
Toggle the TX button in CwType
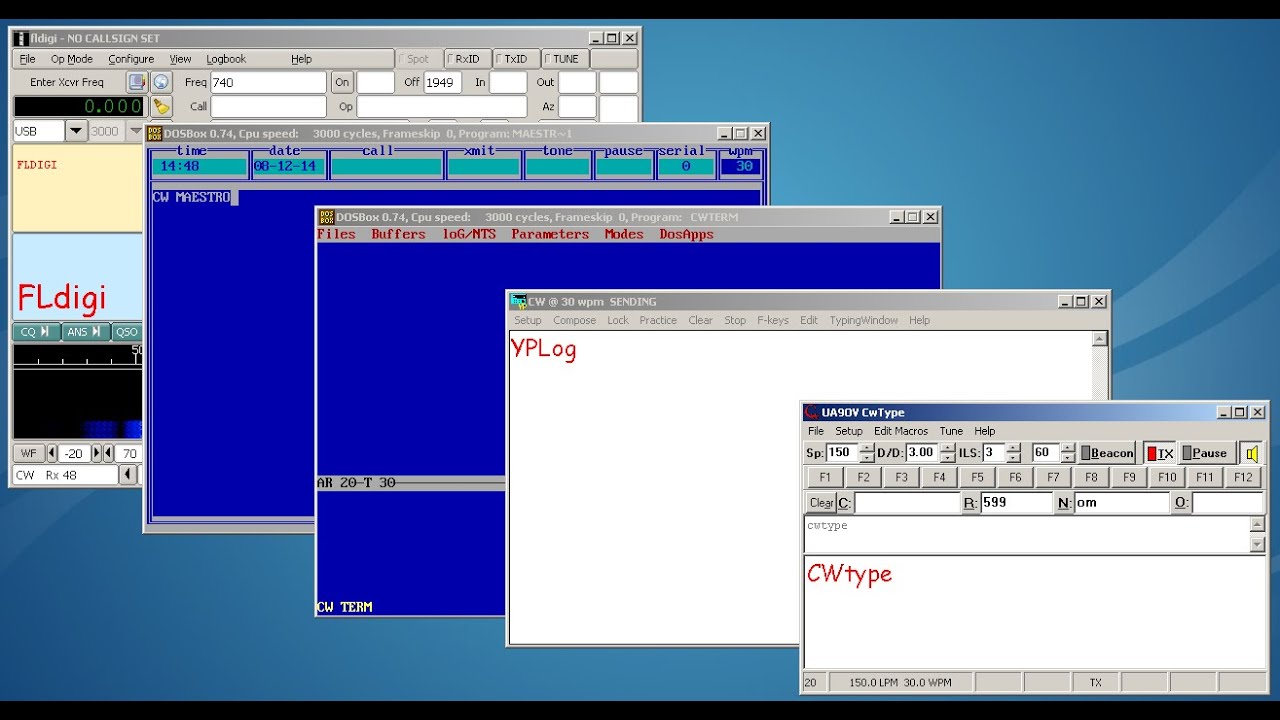point(1159,453)
